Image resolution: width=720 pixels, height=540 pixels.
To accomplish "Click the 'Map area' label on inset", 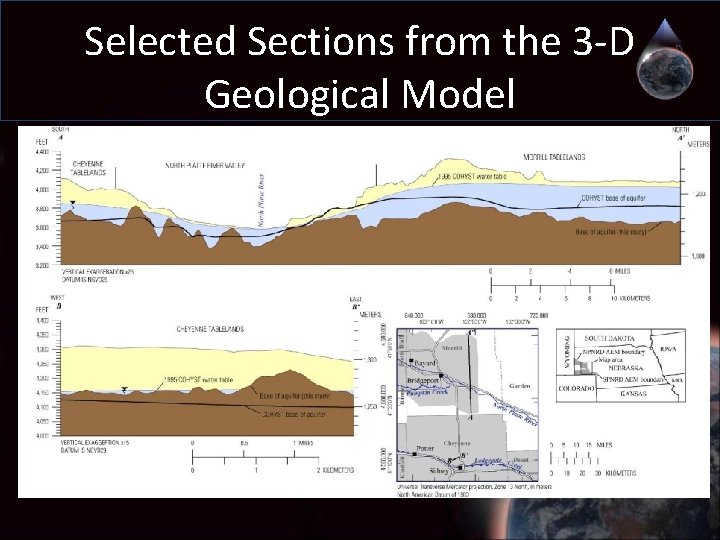I will pos(611,360).
